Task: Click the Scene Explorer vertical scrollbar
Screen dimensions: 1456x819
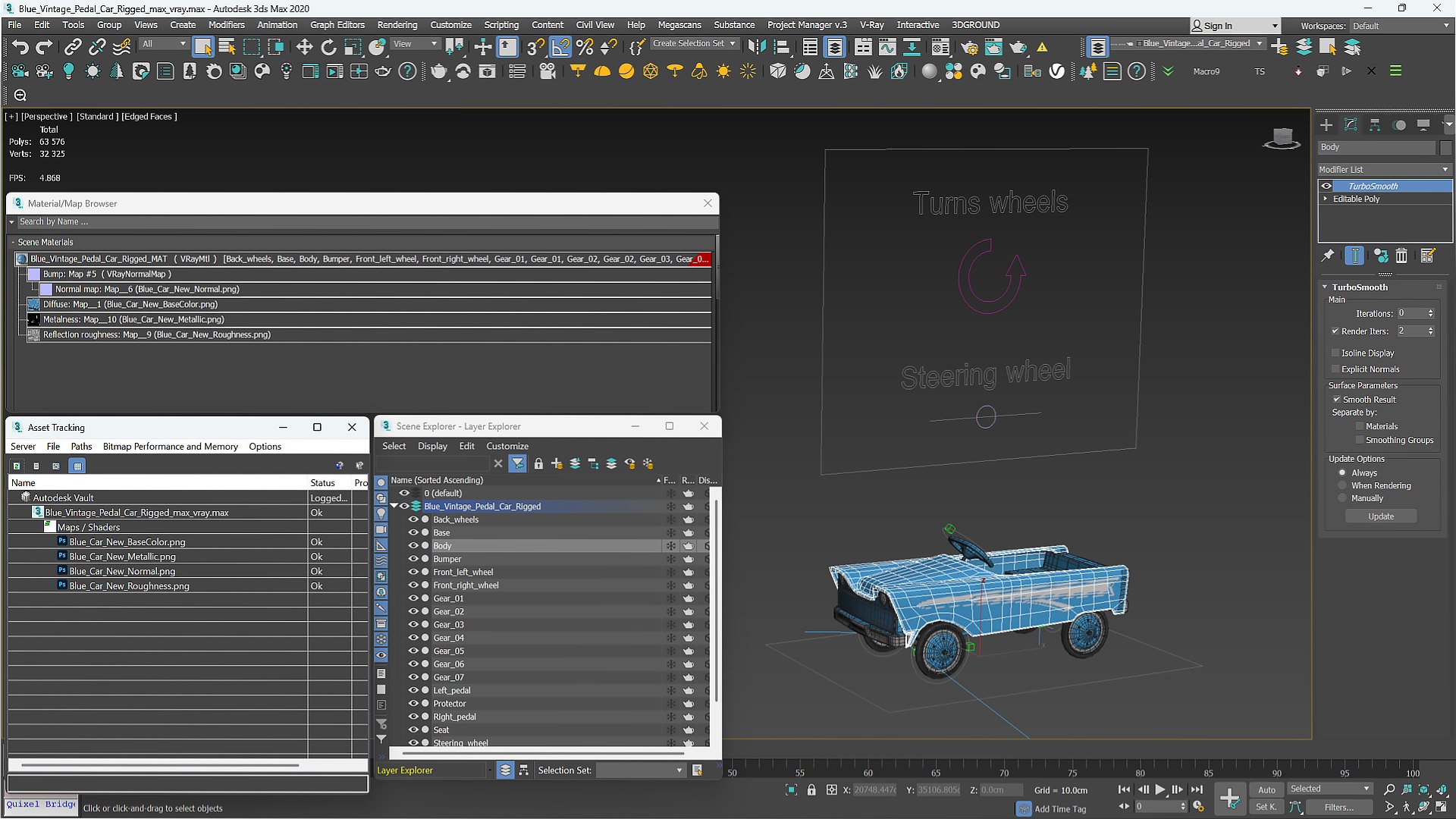Action: [x=716, y=599]
